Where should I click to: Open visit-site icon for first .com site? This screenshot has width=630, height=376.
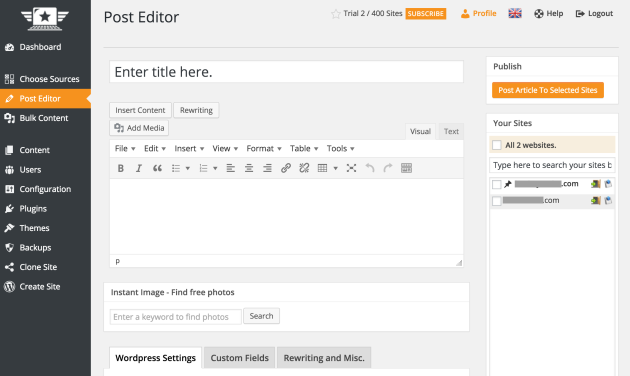(608, 184)
